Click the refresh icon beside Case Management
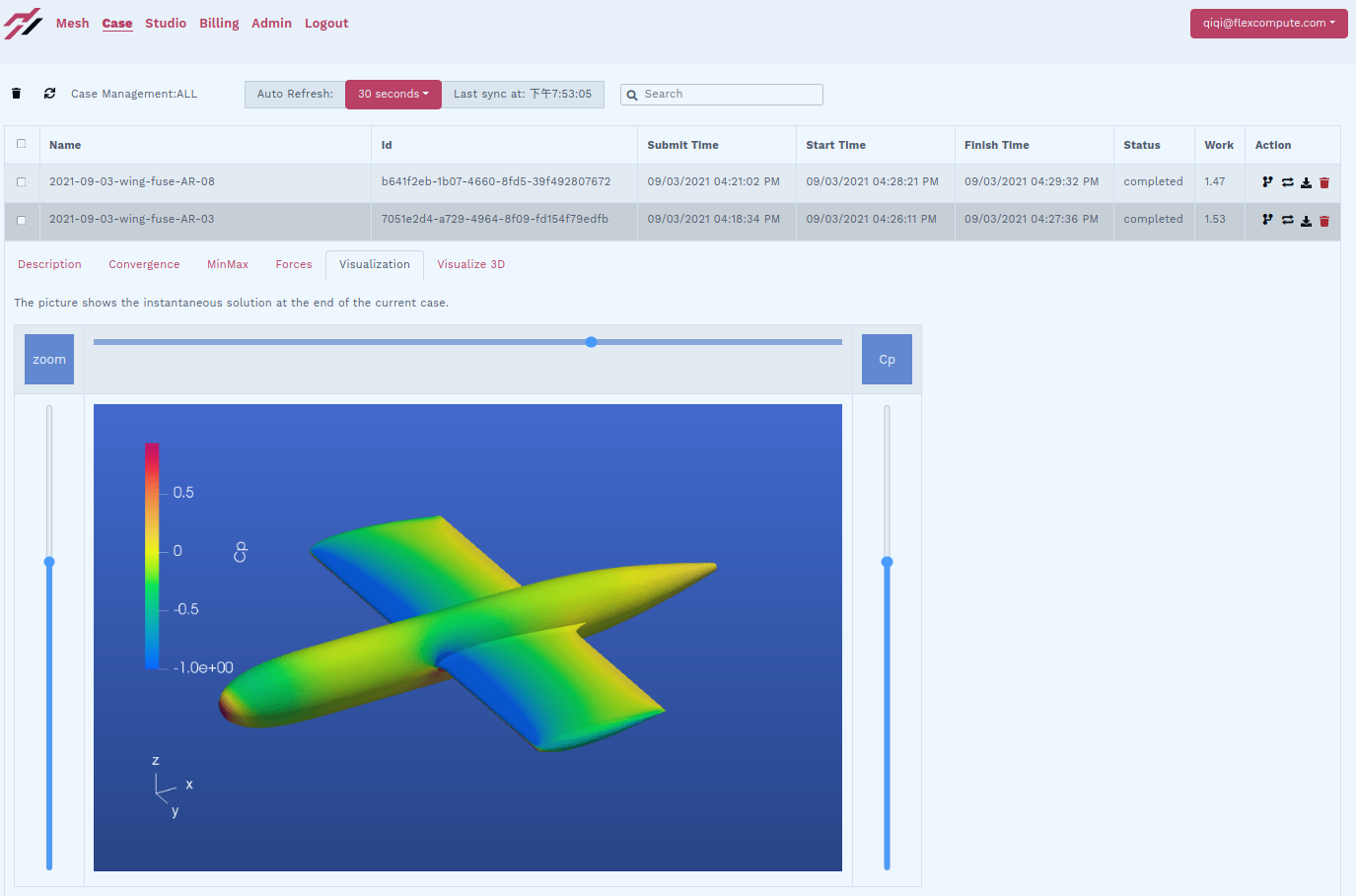 tap(49, 94)
